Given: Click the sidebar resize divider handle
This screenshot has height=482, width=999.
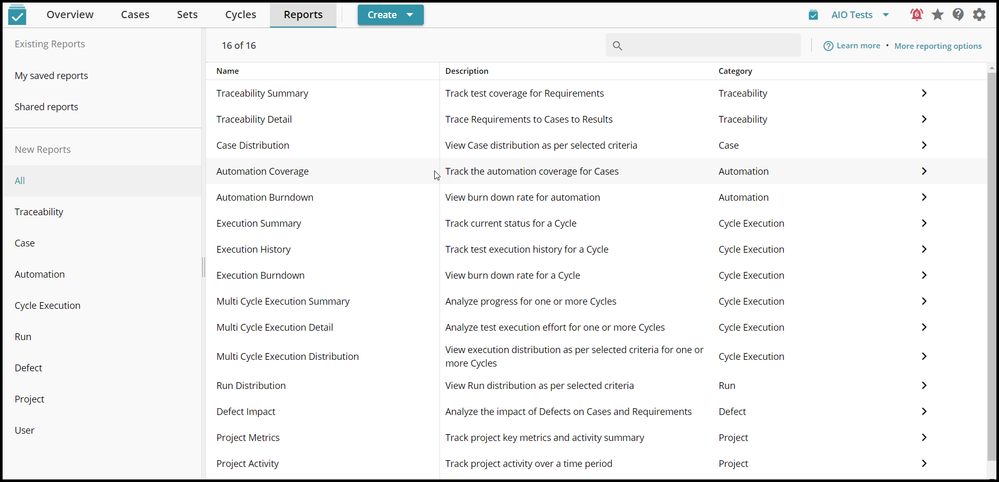Looking at the screenshot, I should (x=203, y=267).
